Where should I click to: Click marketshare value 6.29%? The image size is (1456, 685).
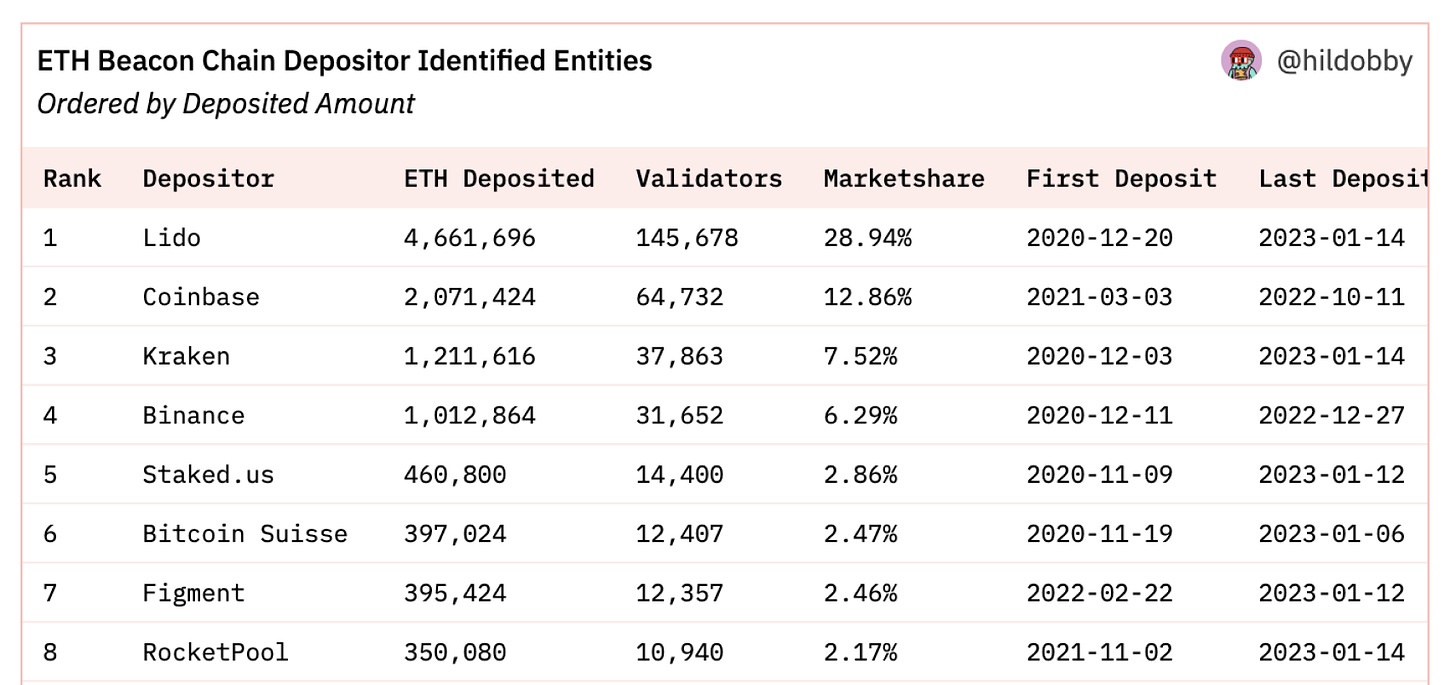[x=861, y=415]
